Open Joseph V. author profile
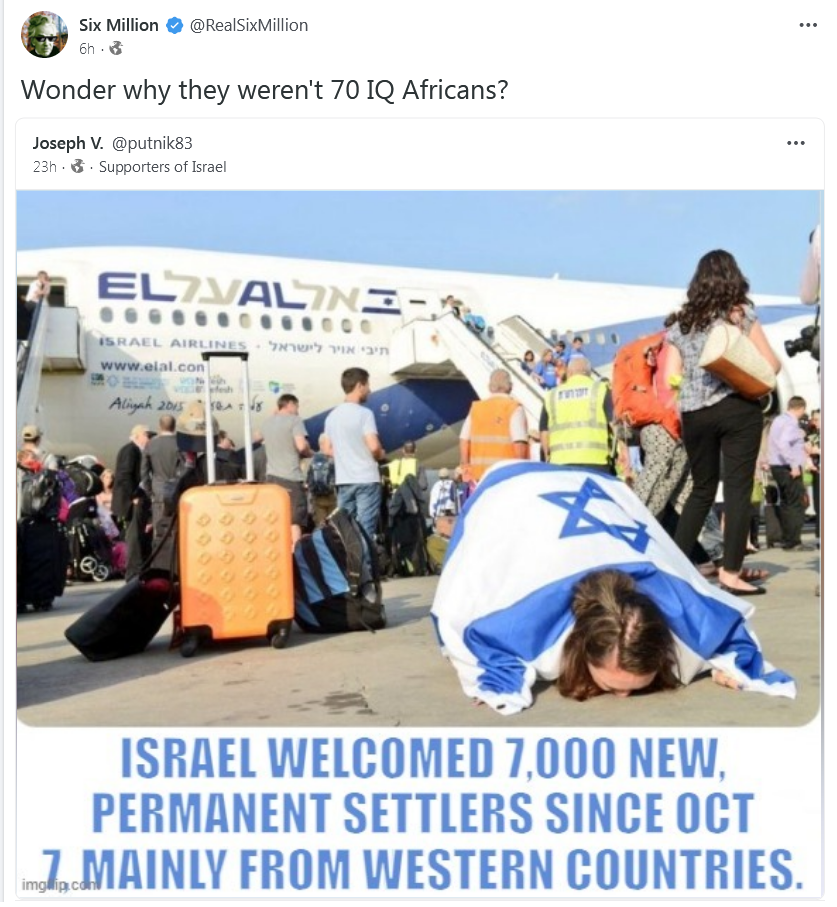837x907 pixels. click(68, 143)
